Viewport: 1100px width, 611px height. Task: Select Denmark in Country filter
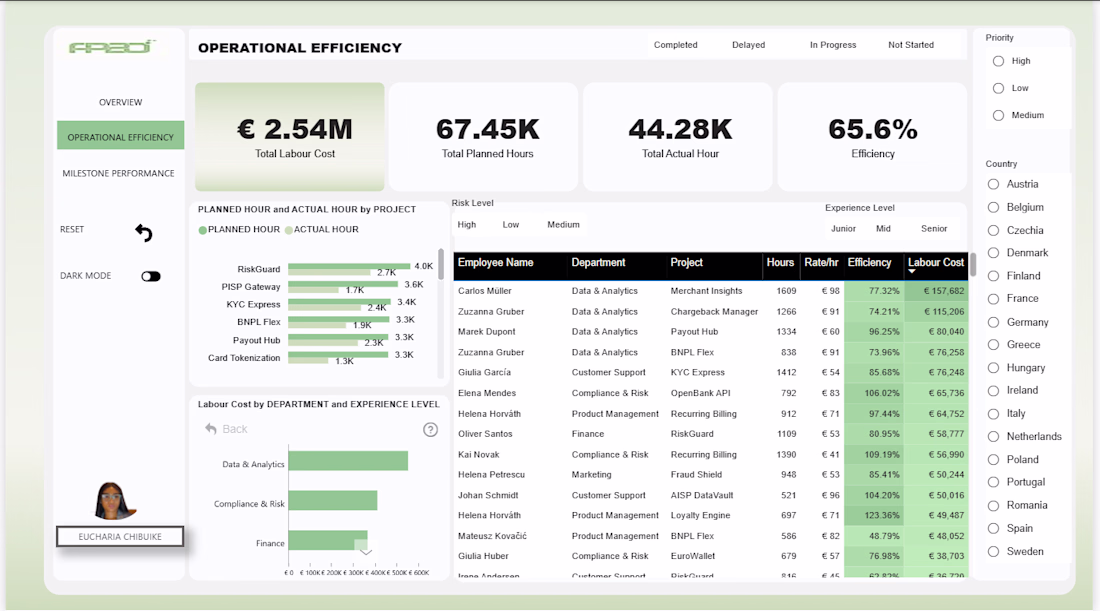[x=993, y=253]
